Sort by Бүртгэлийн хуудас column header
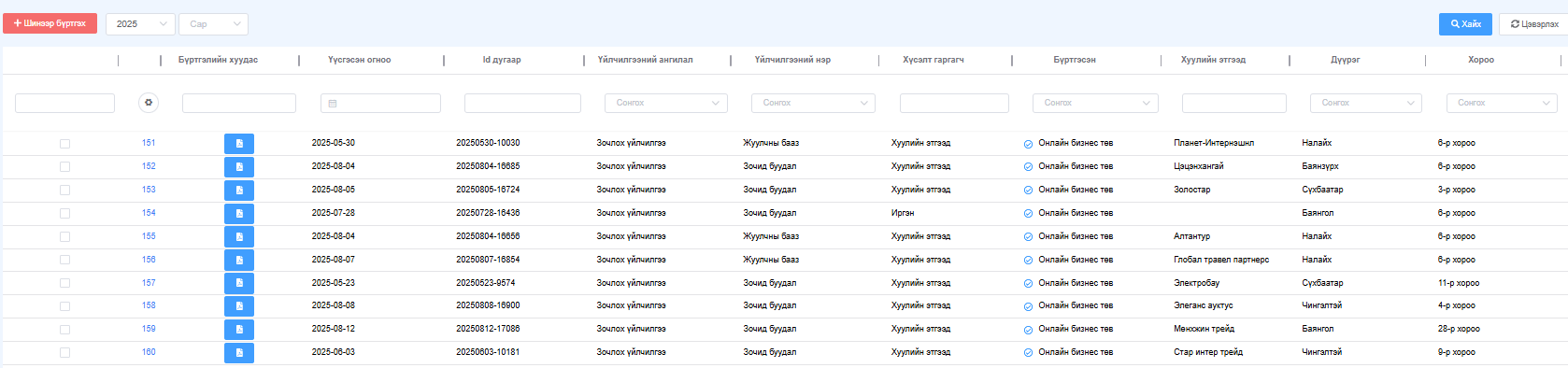Viewport: 1568px width, 368px height. (218, 60)
